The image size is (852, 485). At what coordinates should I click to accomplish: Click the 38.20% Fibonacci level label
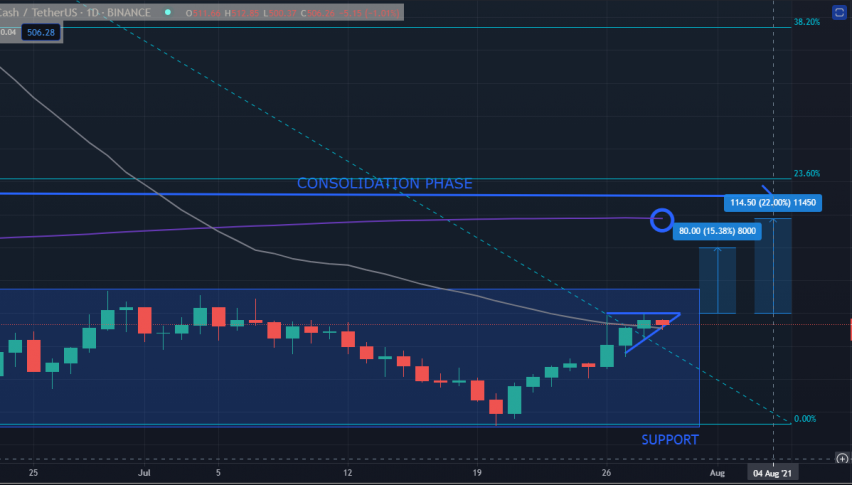tap(807, 22)
